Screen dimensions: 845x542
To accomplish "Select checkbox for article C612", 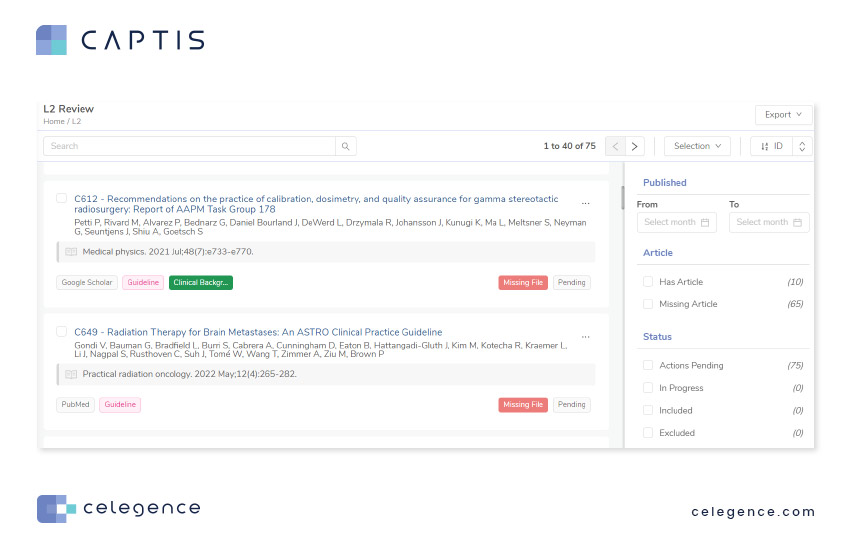I will tap(62, 199).
